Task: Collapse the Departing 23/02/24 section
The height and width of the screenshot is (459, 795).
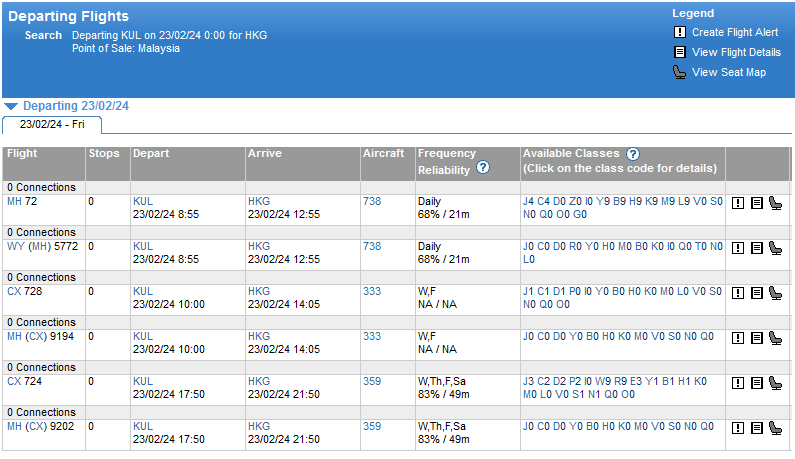Action: tap(11, 106)
